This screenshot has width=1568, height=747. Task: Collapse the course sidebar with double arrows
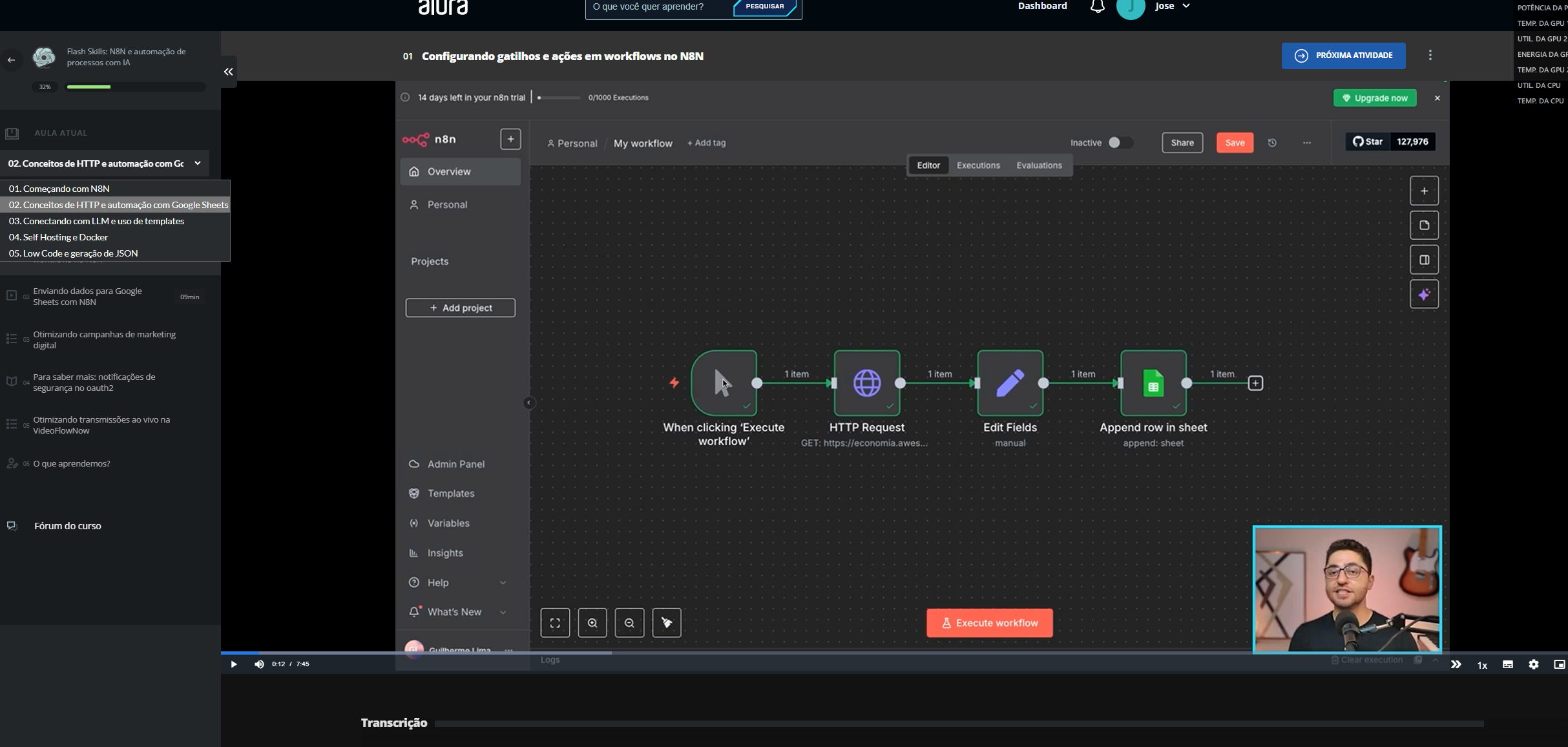[228, 72]
